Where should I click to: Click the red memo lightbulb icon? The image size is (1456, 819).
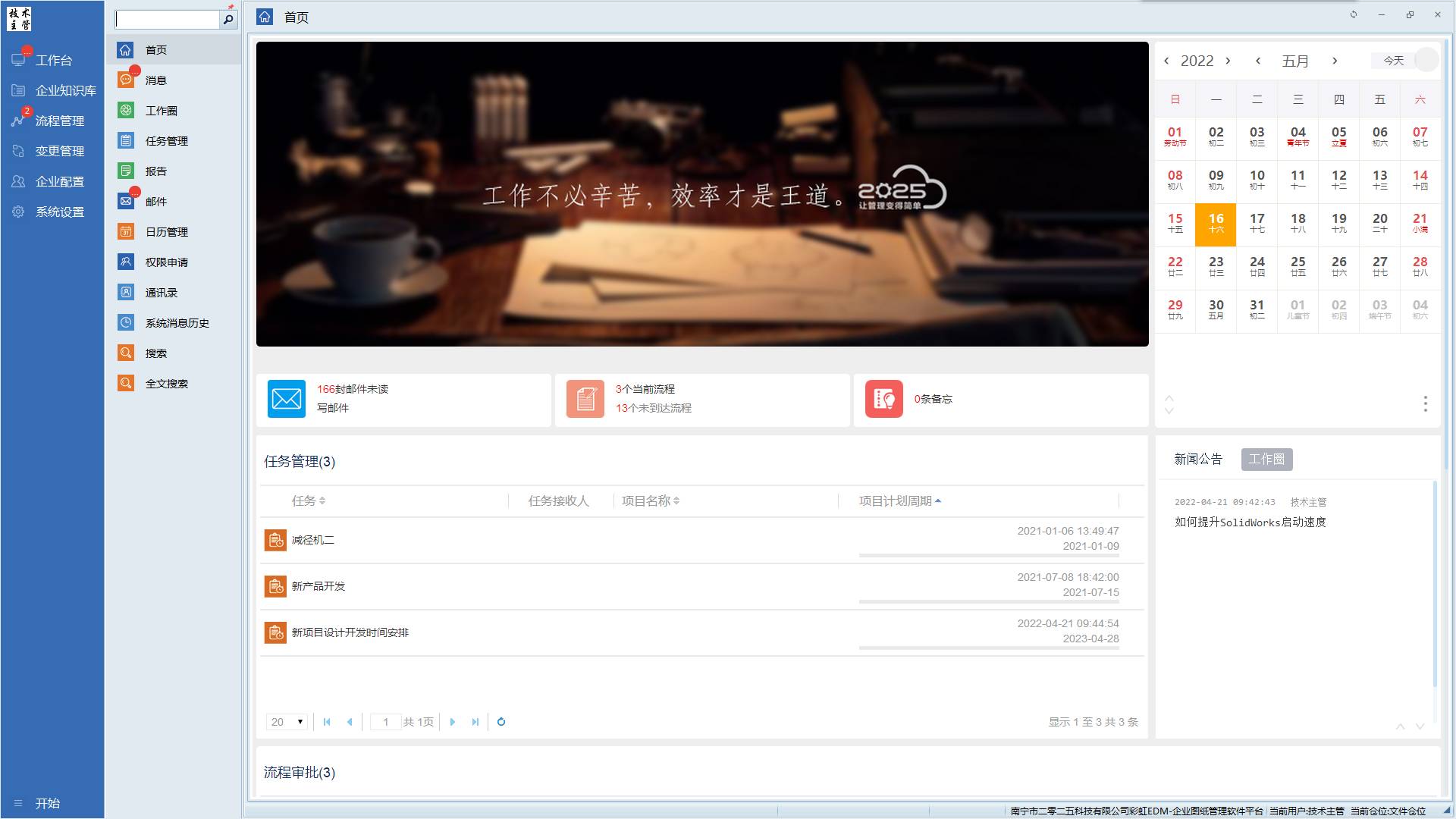pos(884,399)
